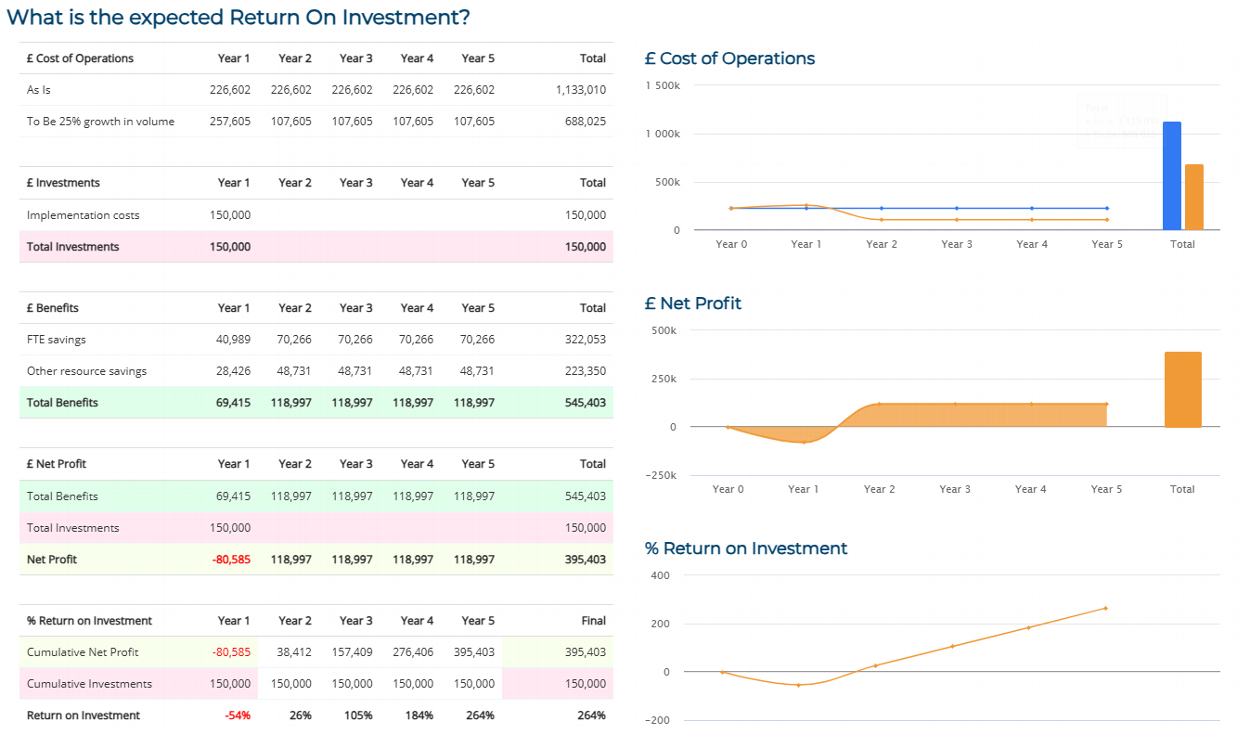Click the '£ Net Profit' chart title
The height and width of the screenshot is (730, 1250).
(x=693, y=304)
